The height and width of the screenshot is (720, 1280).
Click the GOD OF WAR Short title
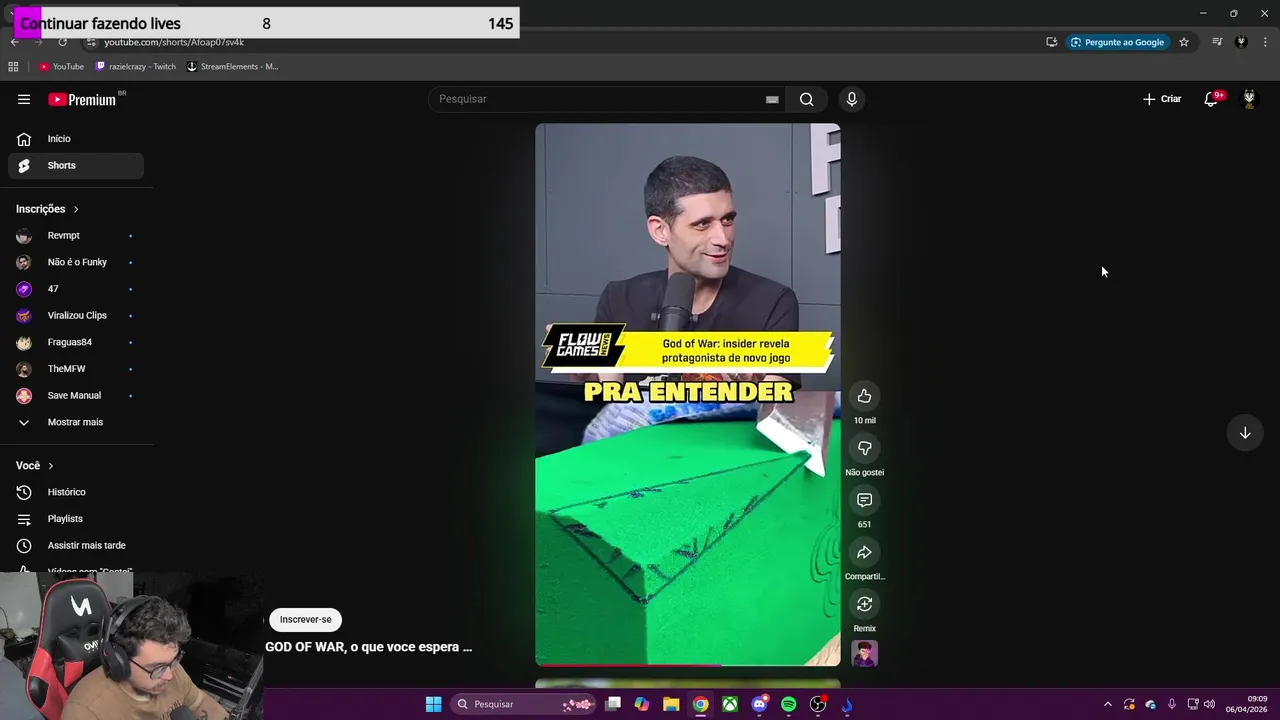tap(368, 647)
